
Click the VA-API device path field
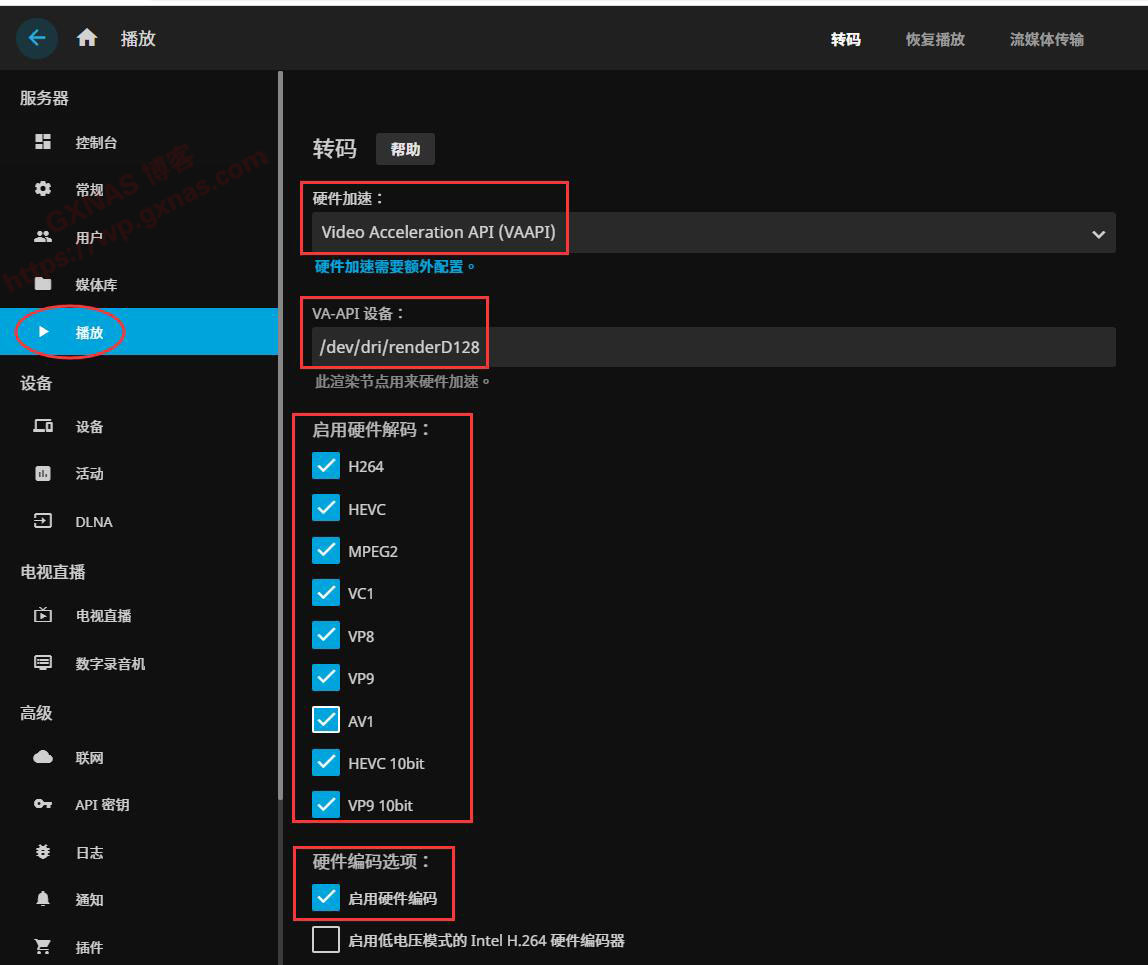point(713,347)
